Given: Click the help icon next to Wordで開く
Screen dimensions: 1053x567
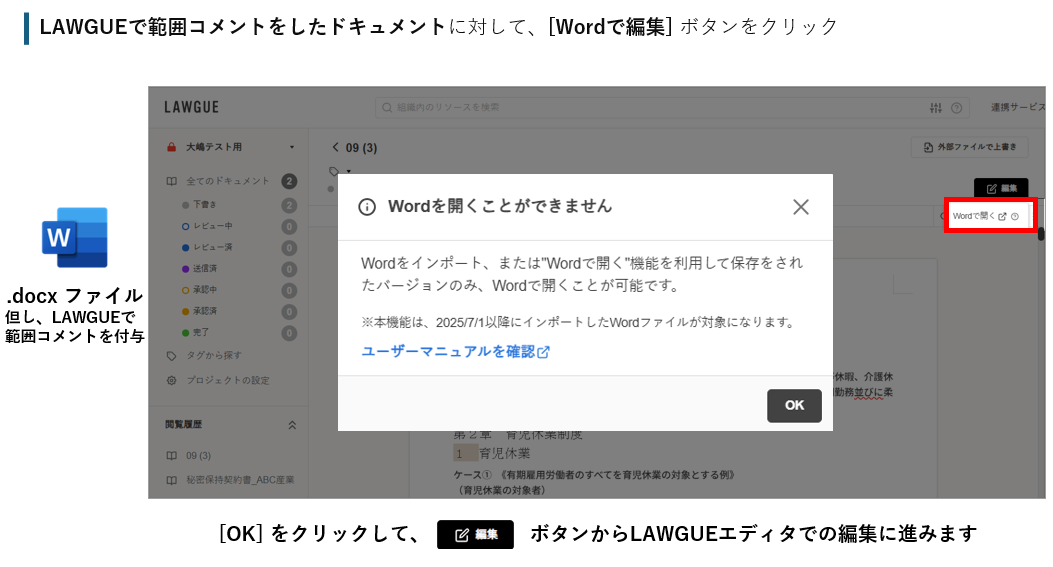Looking at the screenshot, I should coord(1015,216).
